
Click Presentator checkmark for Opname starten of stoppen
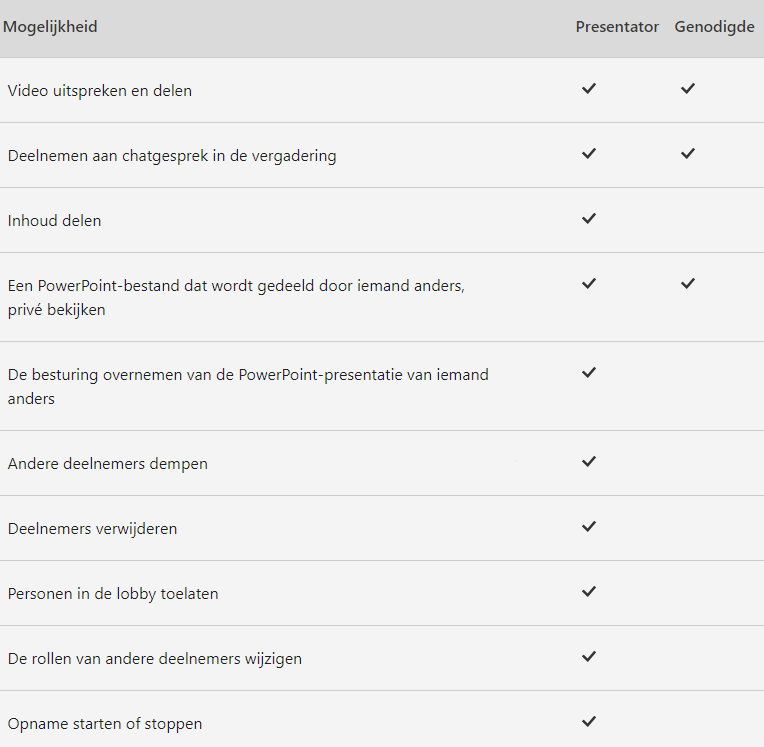[x=589, y=722]
